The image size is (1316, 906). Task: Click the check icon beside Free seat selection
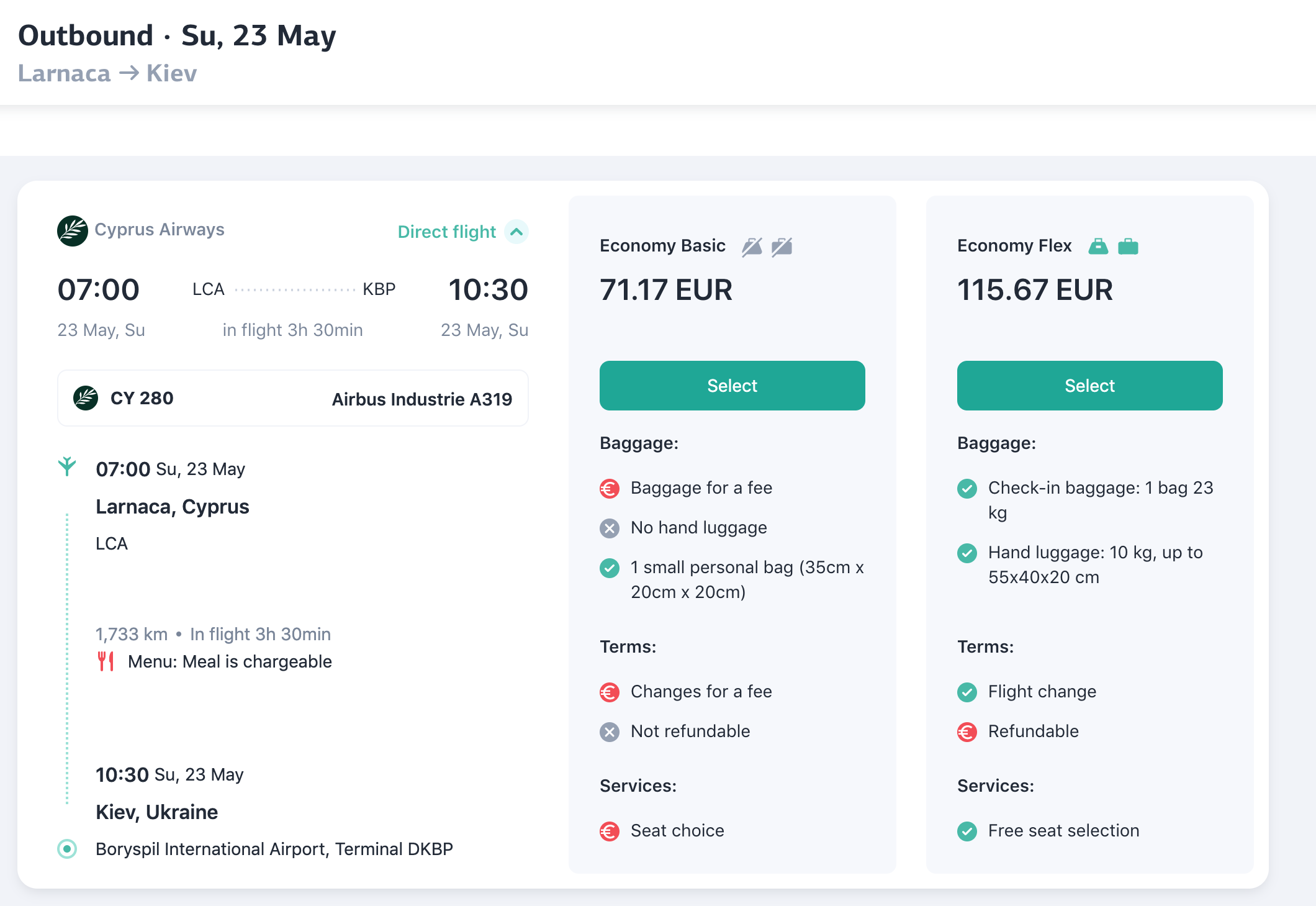[967, 831]
